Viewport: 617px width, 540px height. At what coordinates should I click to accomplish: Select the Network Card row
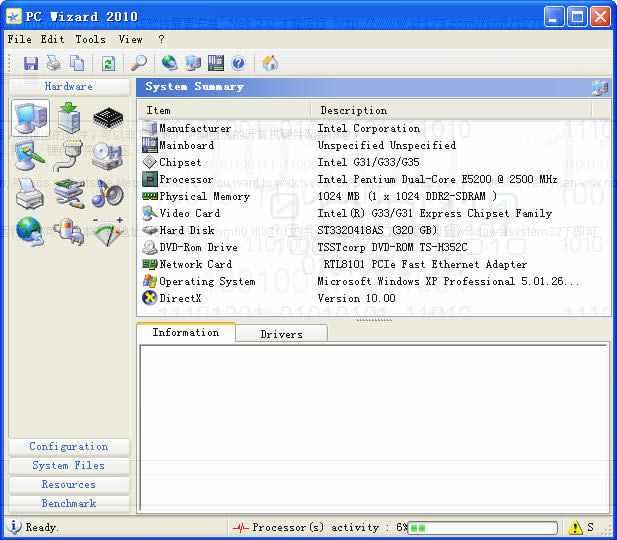click(x=374, y=264)
